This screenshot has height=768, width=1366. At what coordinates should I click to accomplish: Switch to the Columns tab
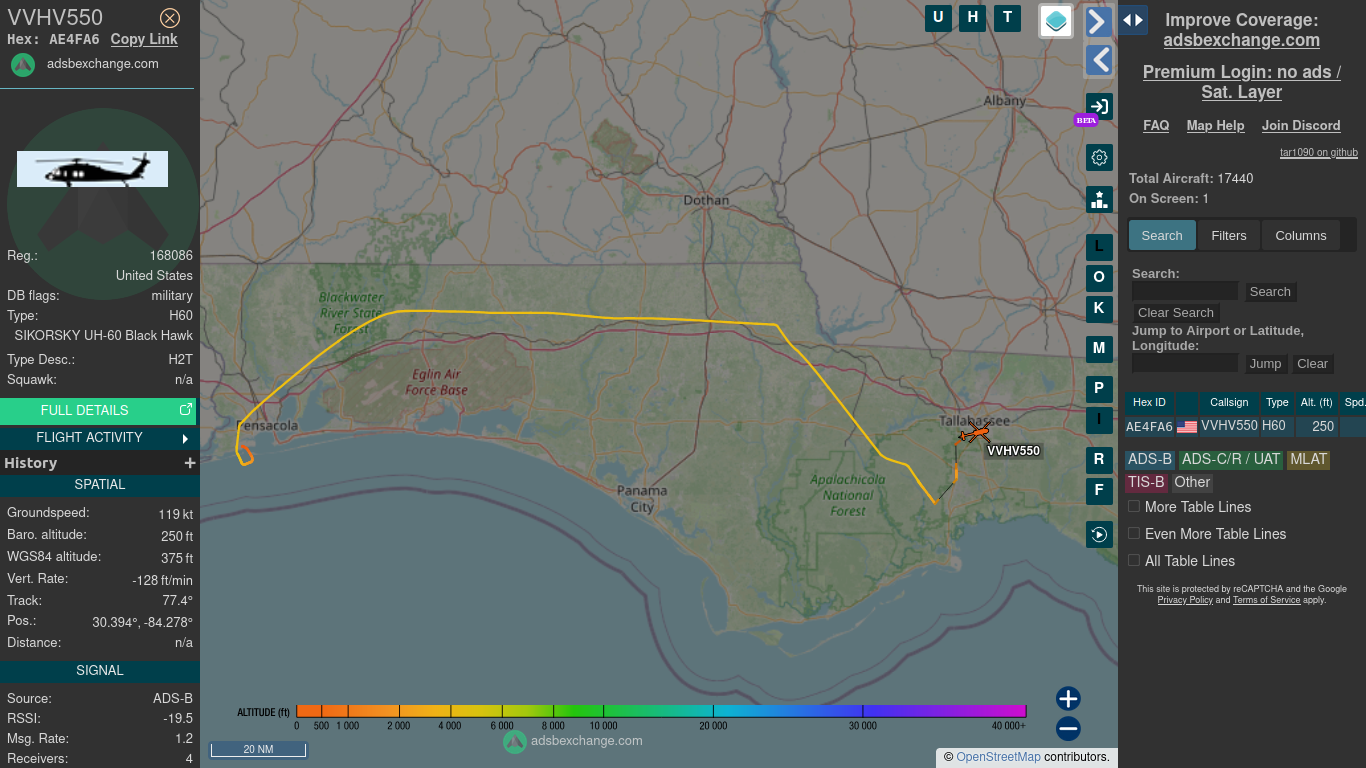[x=1301, y=235]
